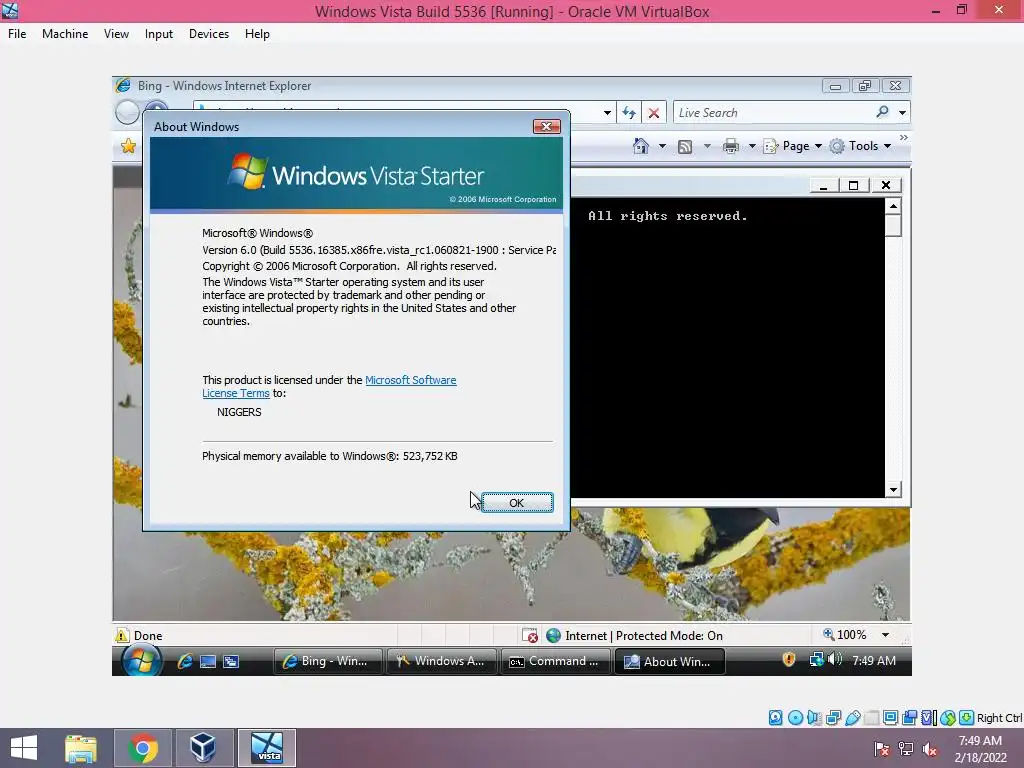Click VirtualBox hard disk activity indicator

pyautogui.click(x=775, y=718)
